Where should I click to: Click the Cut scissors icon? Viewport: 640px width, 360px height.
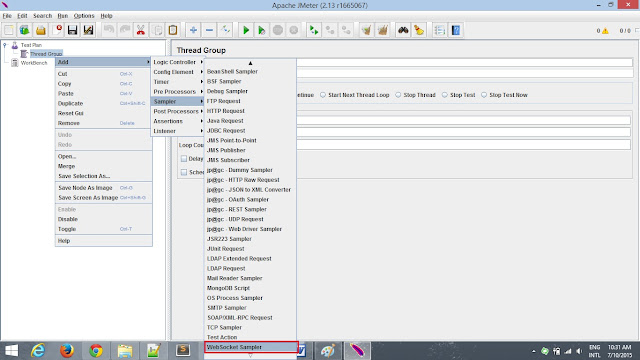pos(141,30)
